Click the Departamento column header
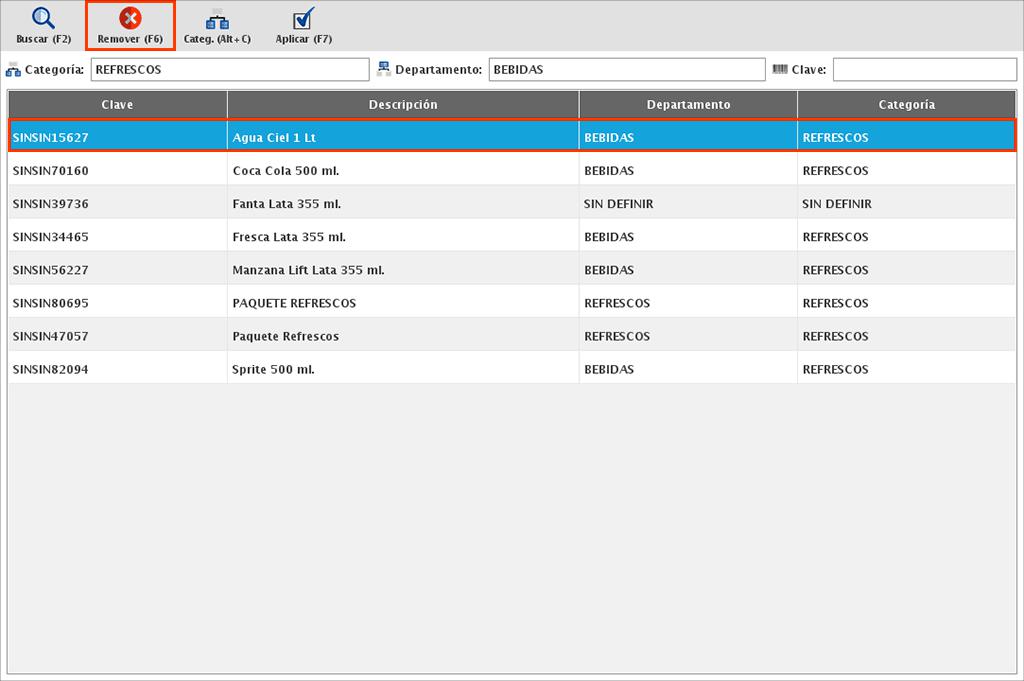Viewport: 1024px width, 681px height. click(x=688, y=105)
